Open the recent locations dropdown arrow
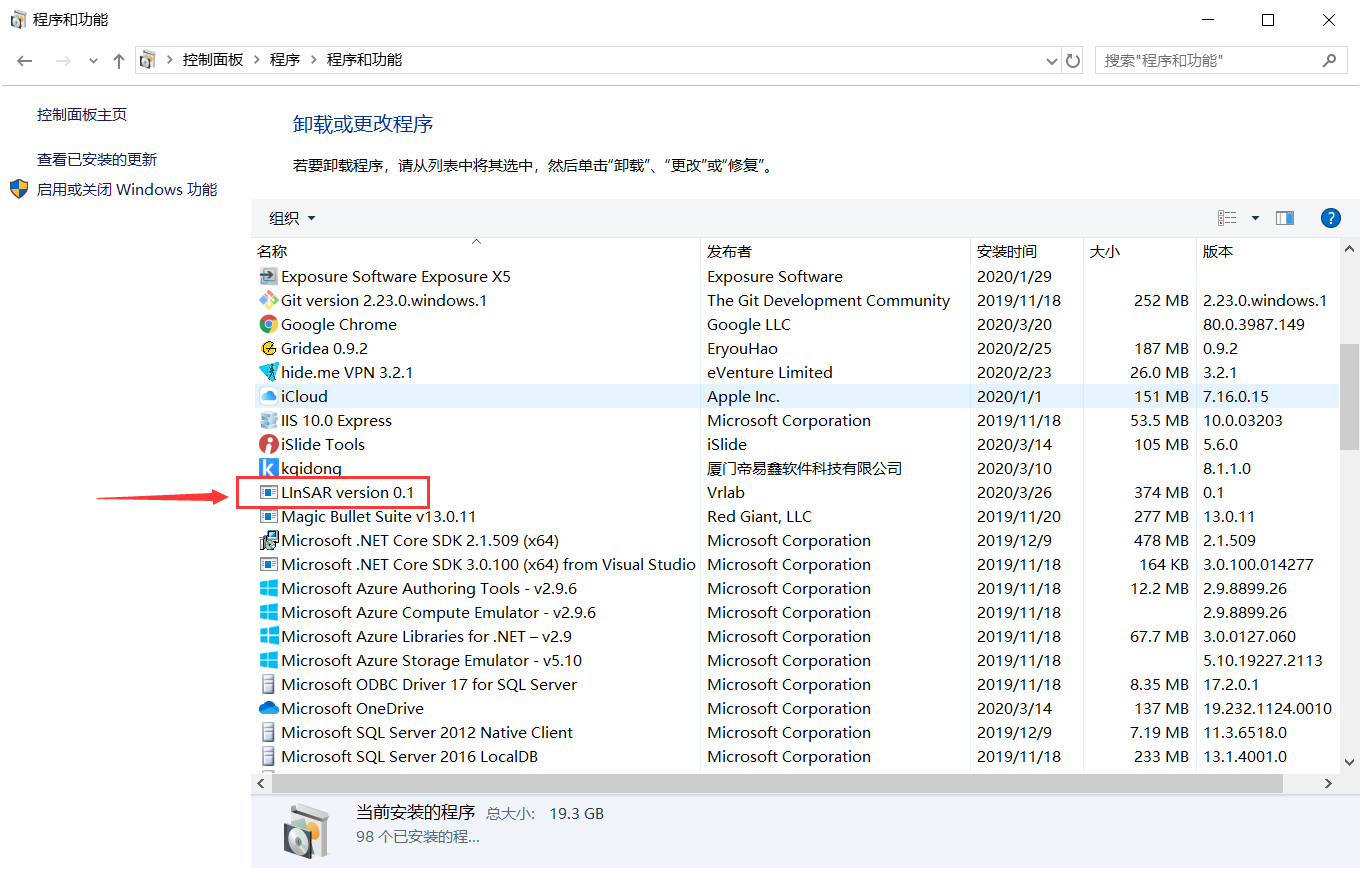 click(x=93, y=61)
